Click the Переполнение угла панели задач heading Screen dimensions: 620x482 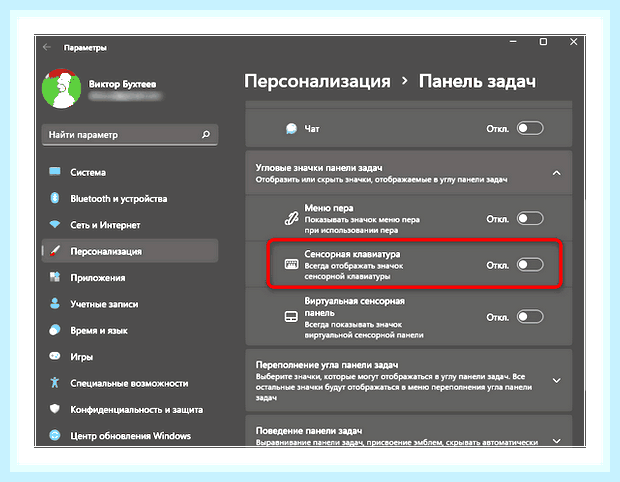[x=327, y=365]
